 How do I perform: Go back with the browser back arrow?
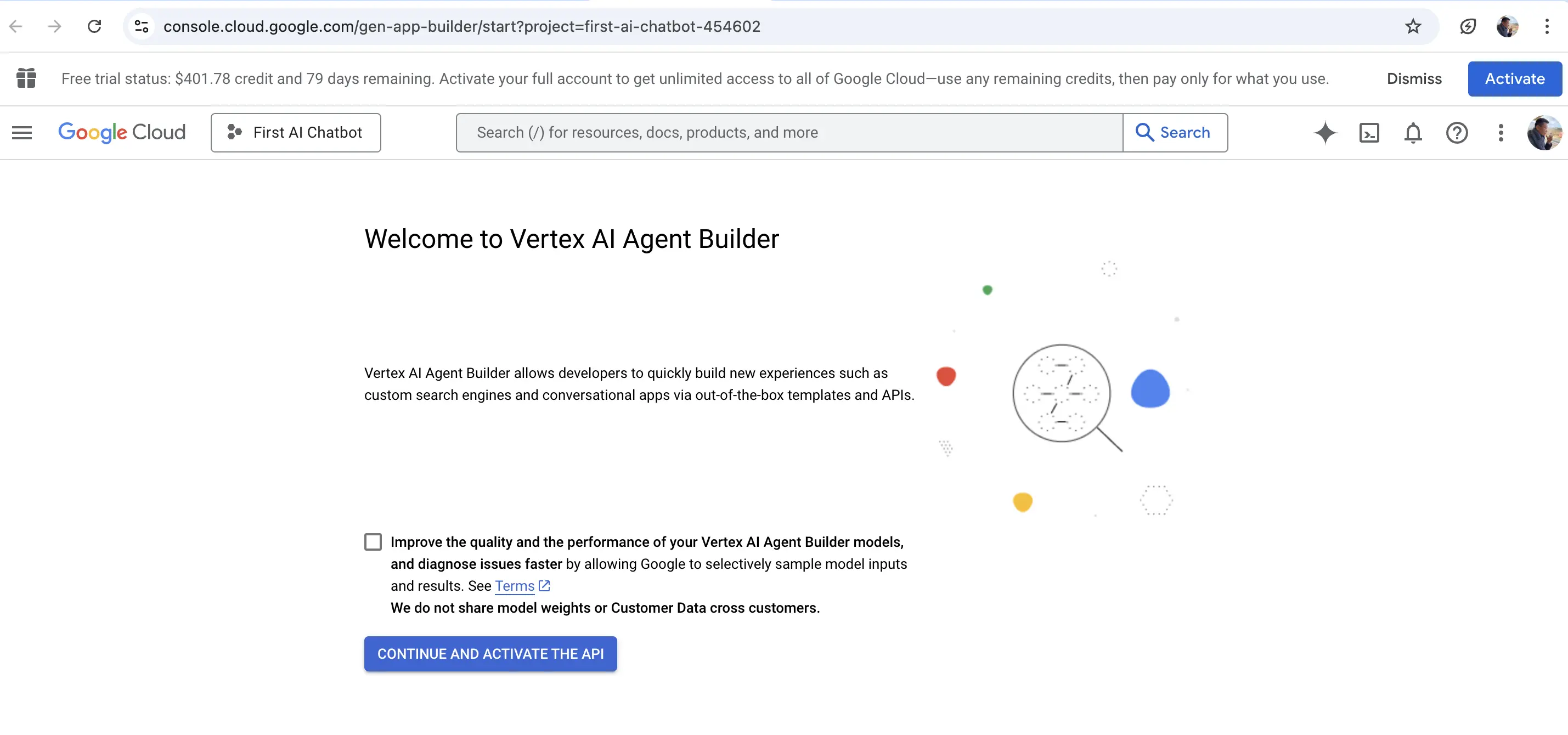(x=16, y=26)
